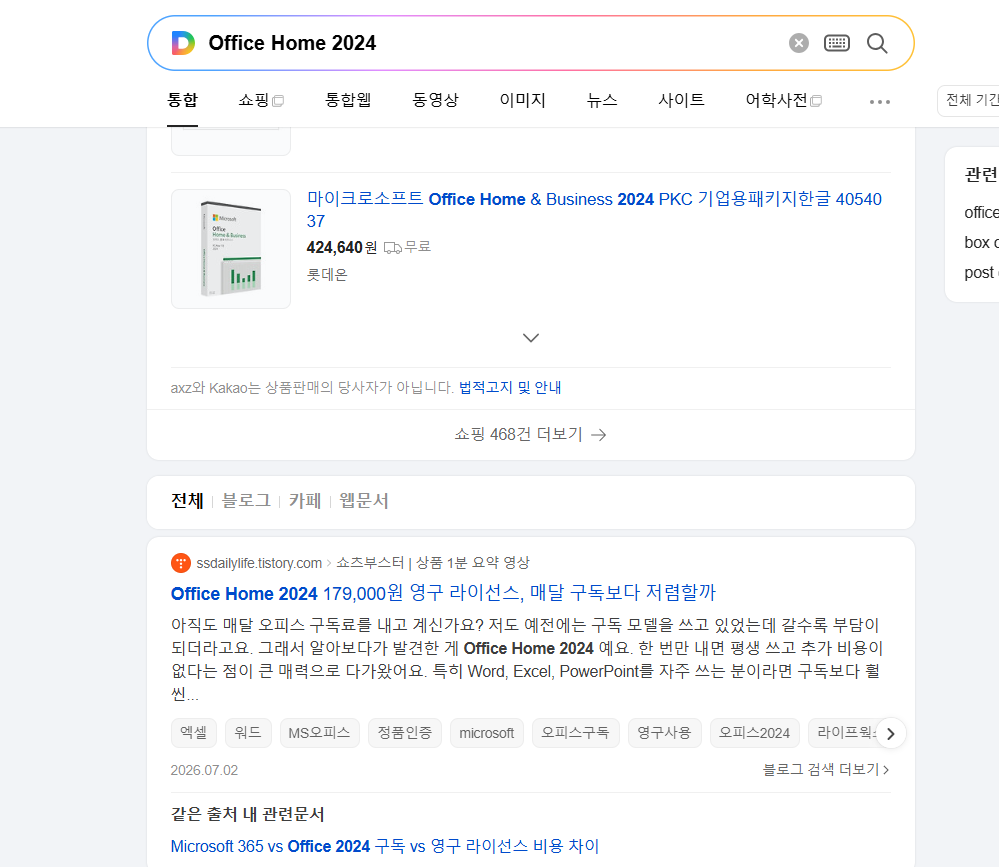The height and width of the screenshot is (867, 999).
Task: Go to the 뉴스 tab
Action: (602, 100)
